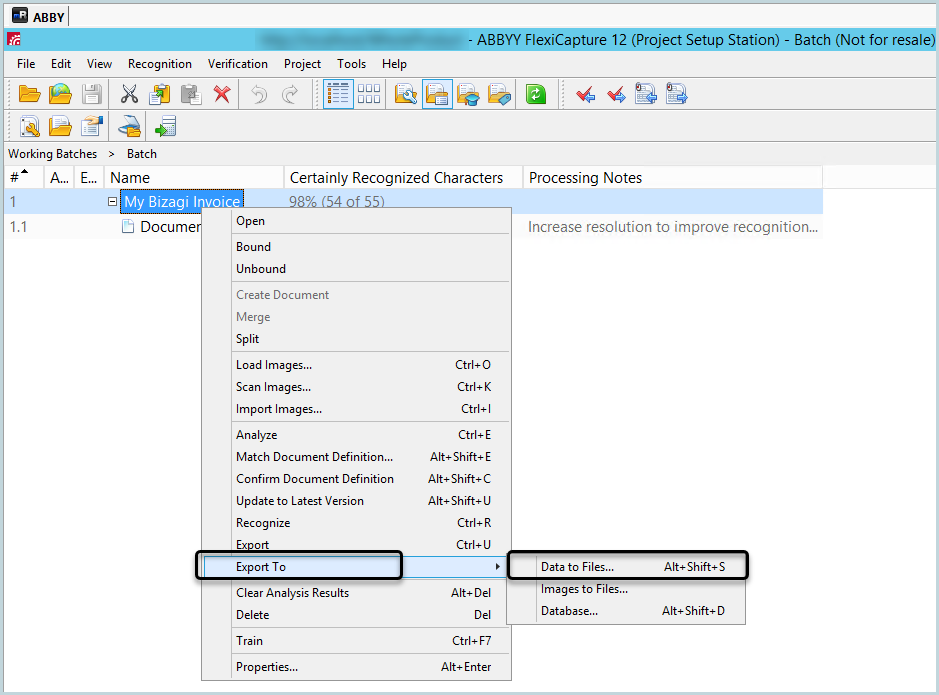Click the folder with graduation cap icon
This screenshot has width=939, height=695.
[468, 94]
